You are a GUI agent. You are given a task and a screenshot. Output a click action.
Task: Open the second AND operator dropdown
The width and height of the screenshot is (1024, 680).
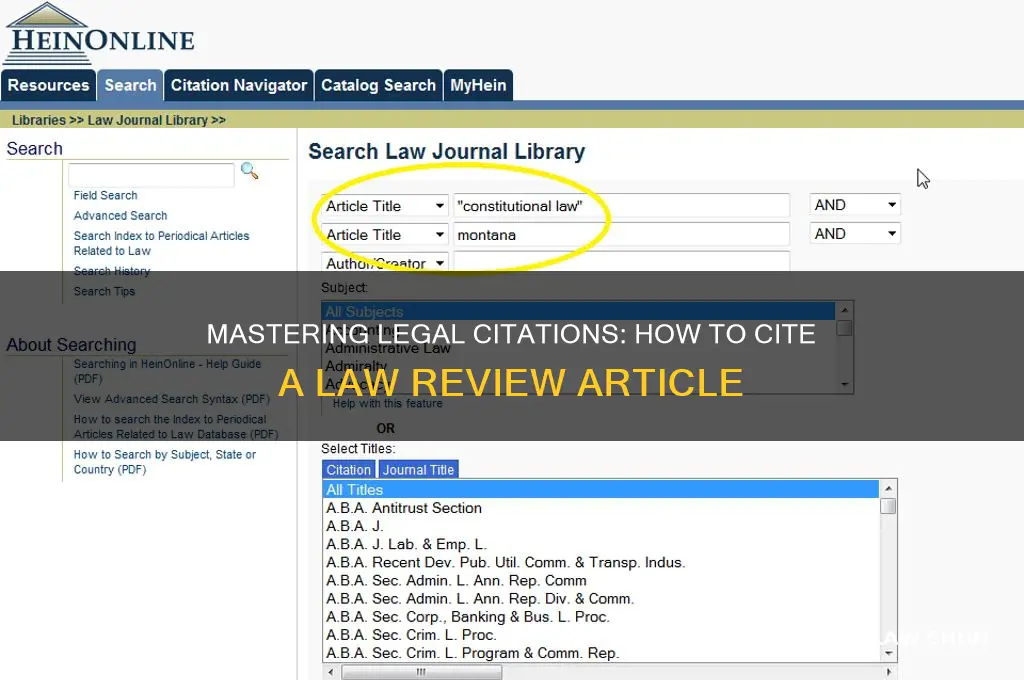(x=854, y=234)
